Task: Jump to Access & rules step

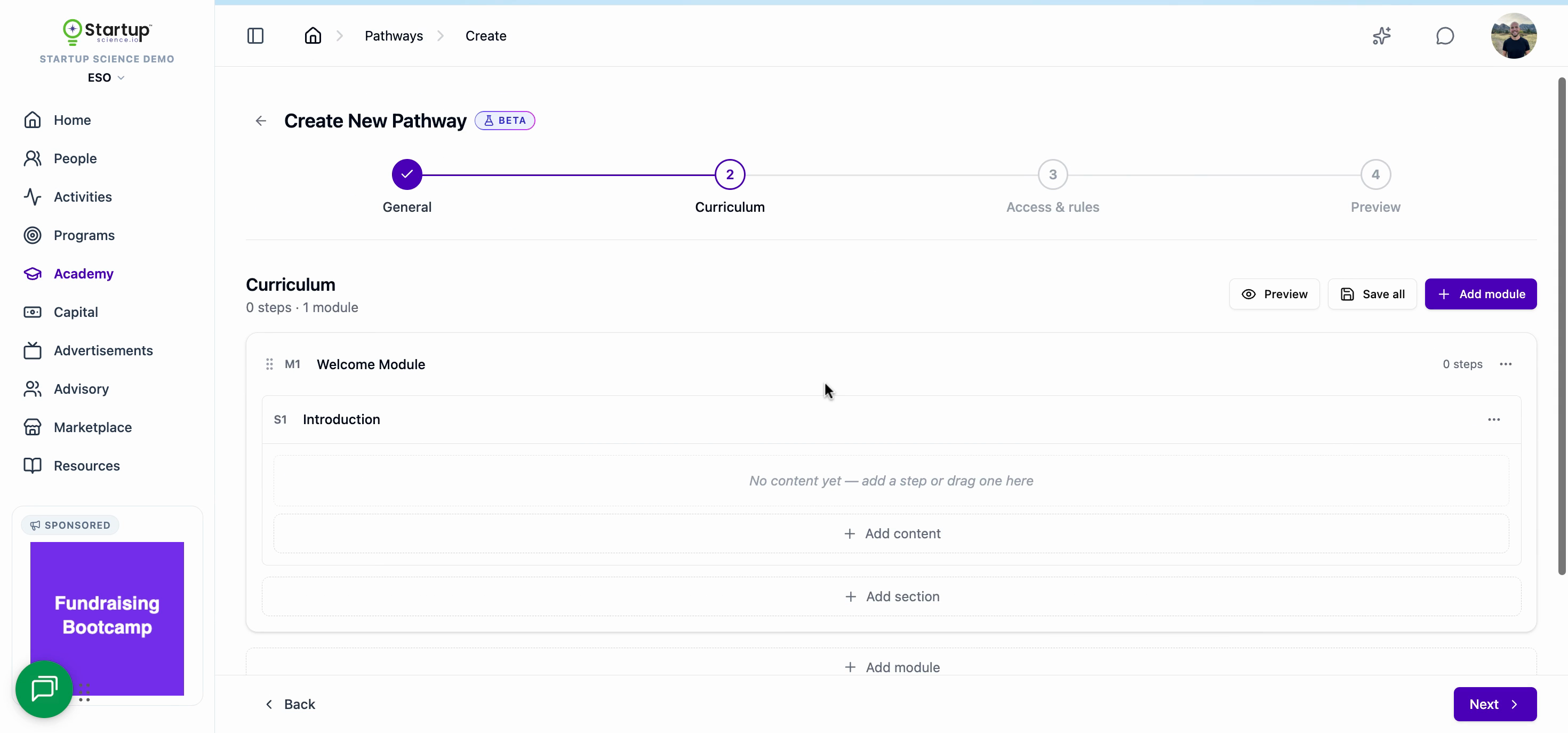Action: point(1052,175)
